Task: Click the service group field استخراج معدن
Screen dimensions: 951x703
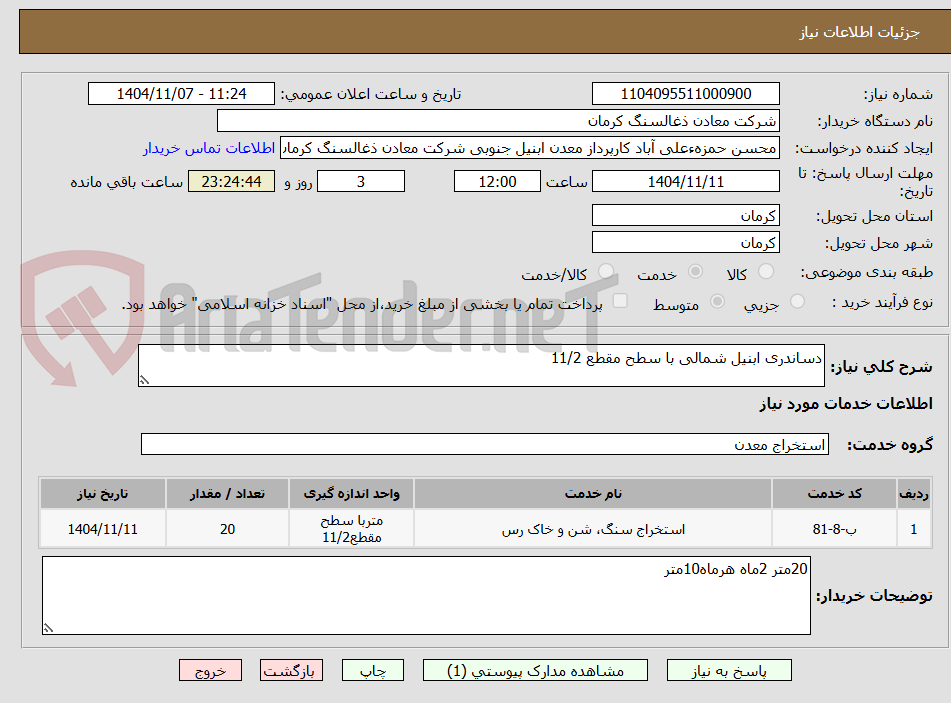Action: click(x=485, y=444)
